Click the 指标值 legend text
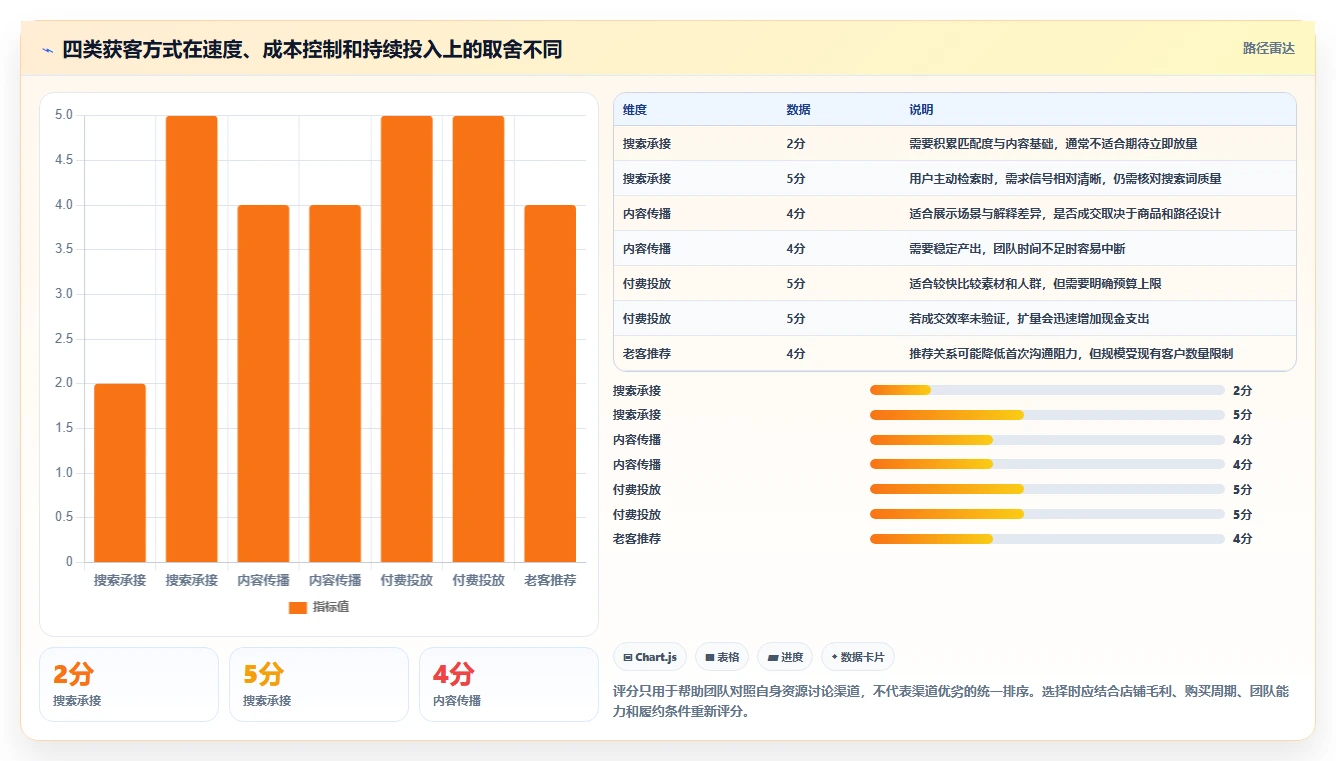Viewport: 1336px width, 761px height. (x=331, y=607)
